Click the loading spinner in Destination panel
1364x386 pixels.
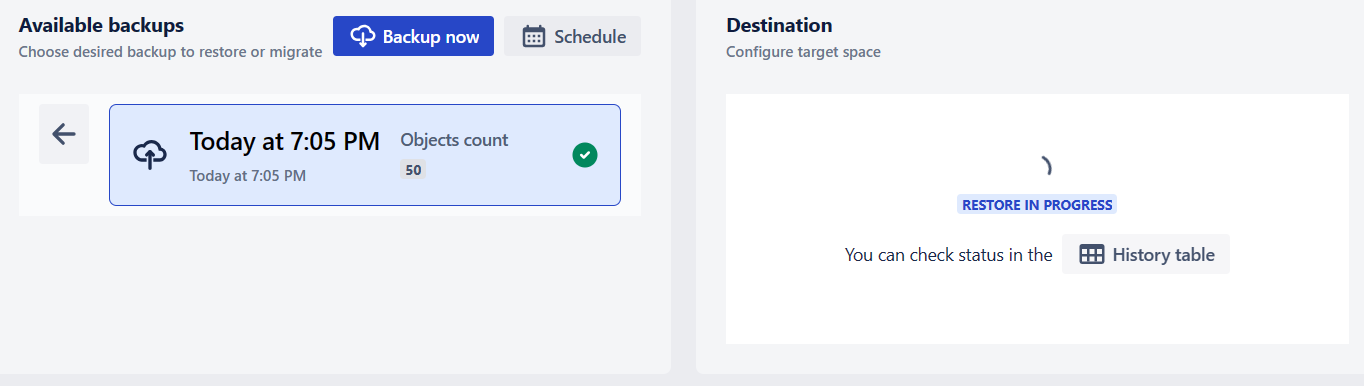[1043, 166]
